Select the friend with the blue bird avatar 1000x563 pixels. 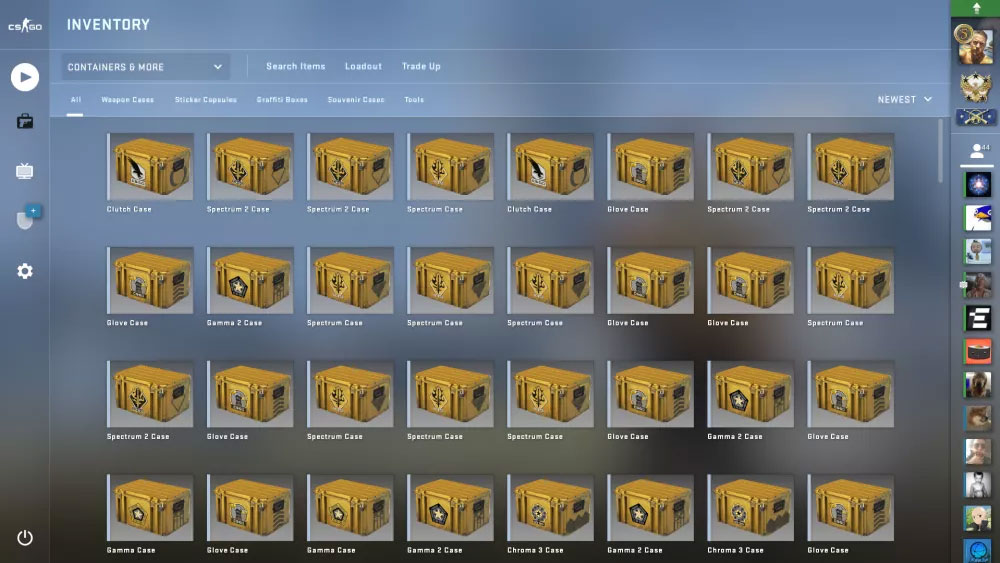pos(978,217)
